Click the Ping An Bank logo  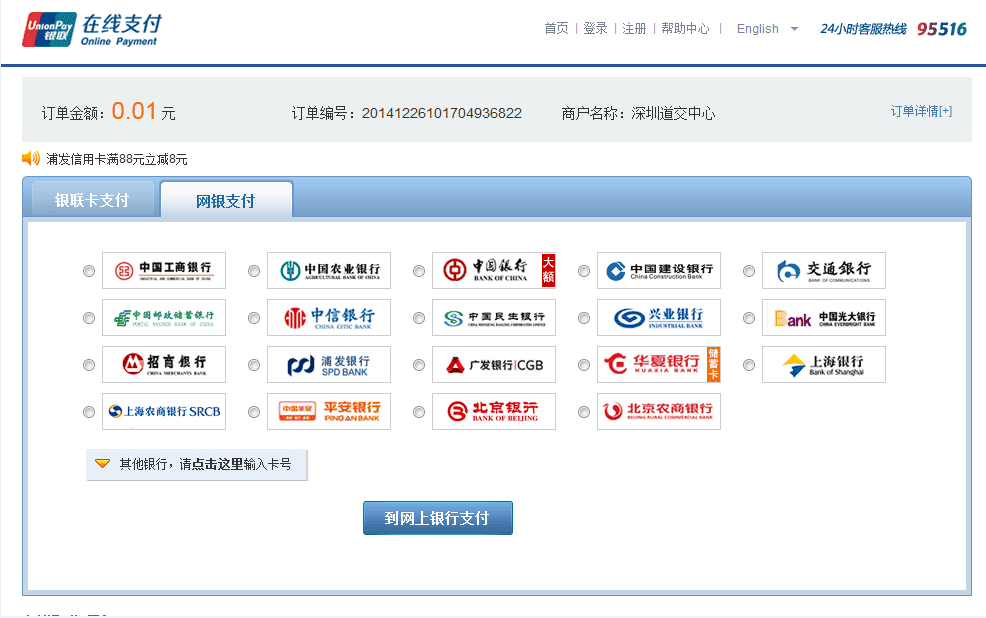click(x=329, y=411)
